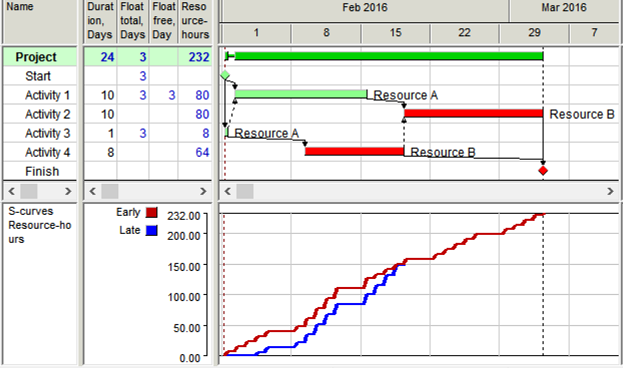Select the Start row name
Viewport: 627px width, 369px height.
[38, 76]
